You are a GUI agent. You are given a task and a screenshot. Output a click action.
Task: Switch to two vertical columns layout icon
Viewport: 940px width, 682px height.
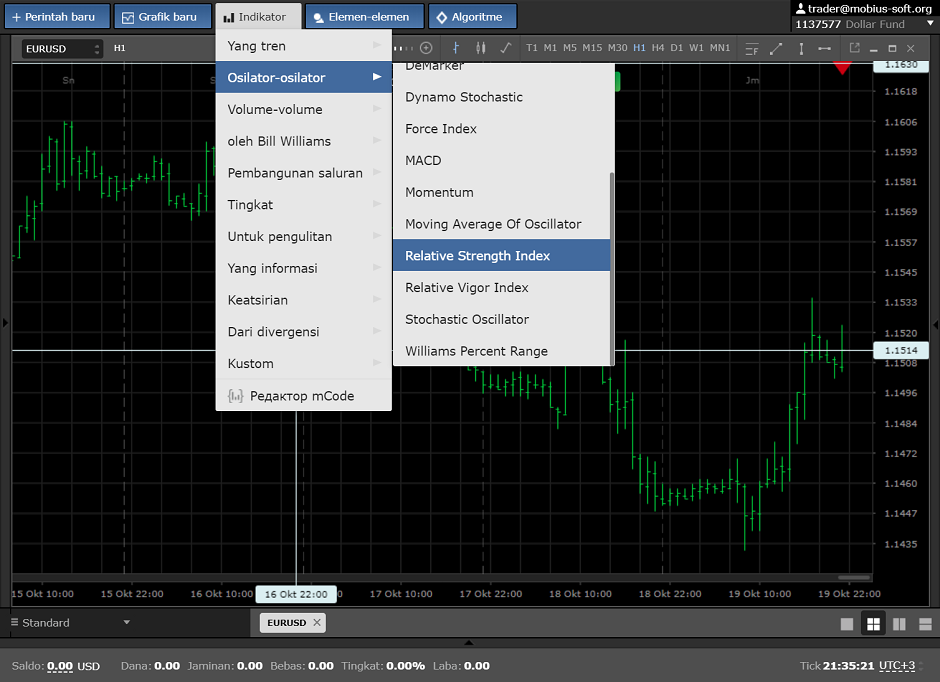click(899, 624)
